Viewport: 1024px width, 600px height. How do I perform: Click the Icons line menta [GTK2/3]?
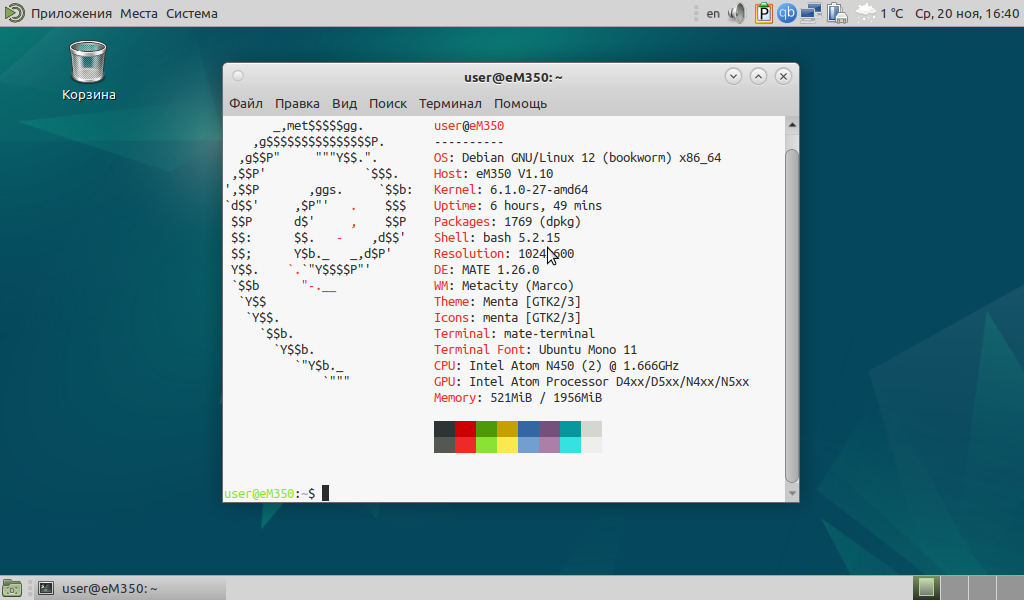point(507,317)
